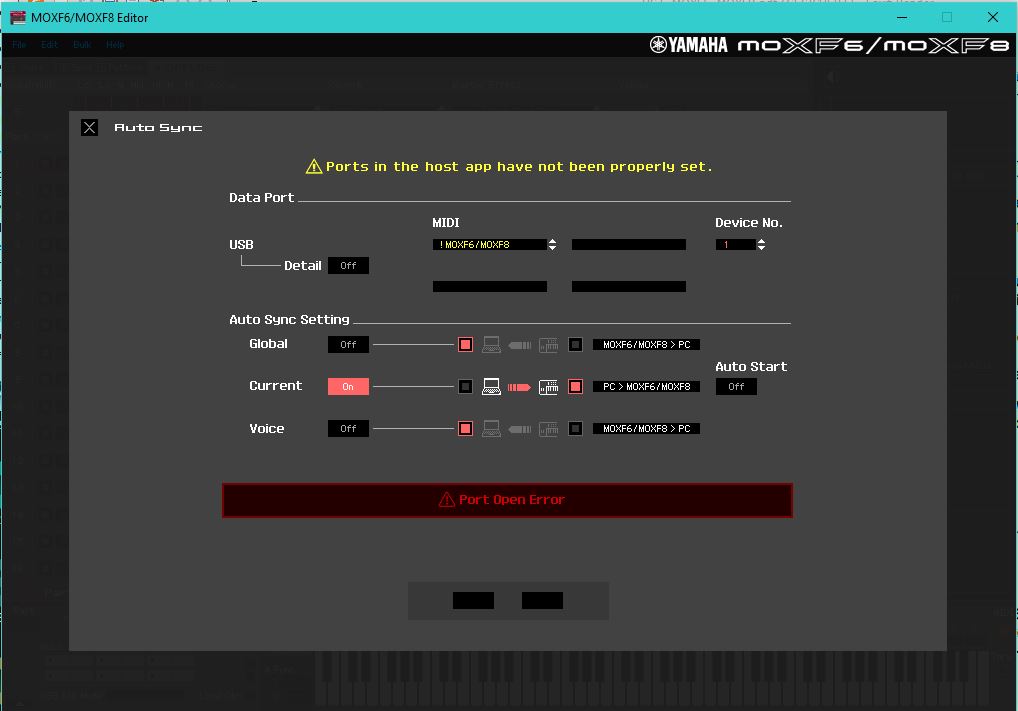
Task: Click the Port Open Error banner
Action: 507,500
